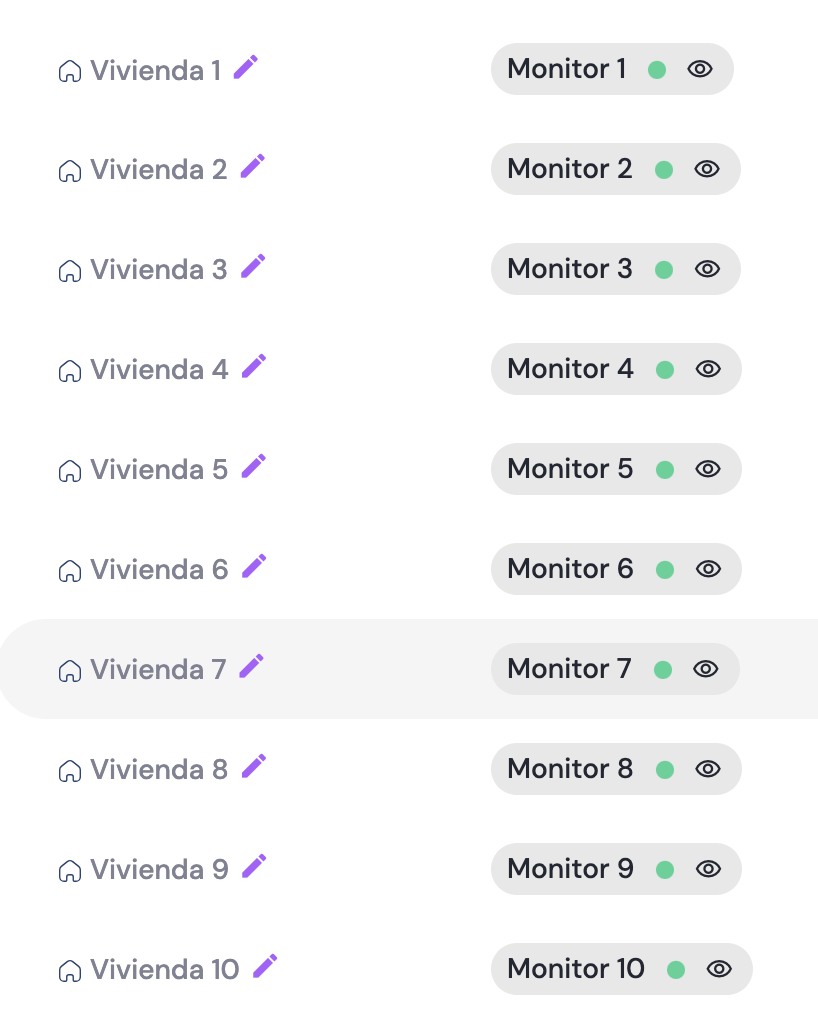Click the Monitor 7 label in highlighted row
This screenshot has width=818, height=1014.
click(x=569, y=669)
